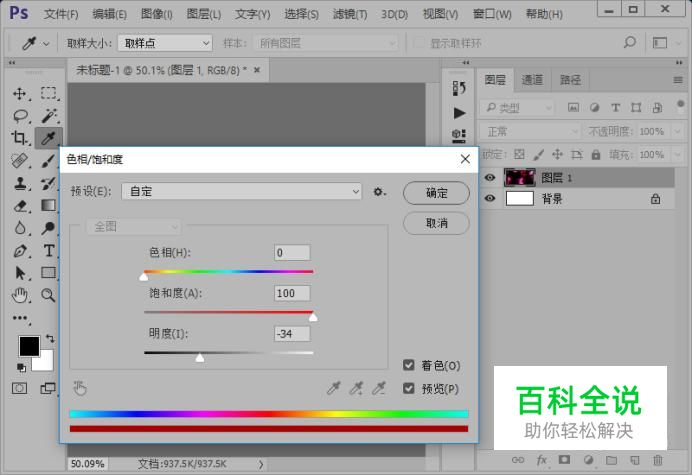The image size is (692, 475).
Task: Click the search icon in options bar
Action: point(630,42)
